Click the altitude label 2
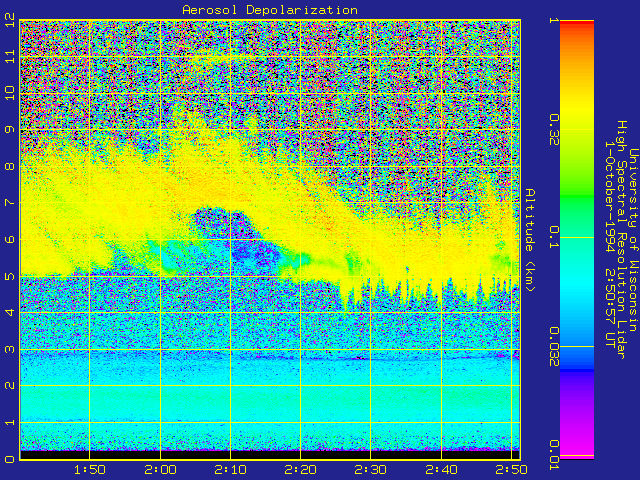The height and width of the screenshot is (480, 640). 10,385
